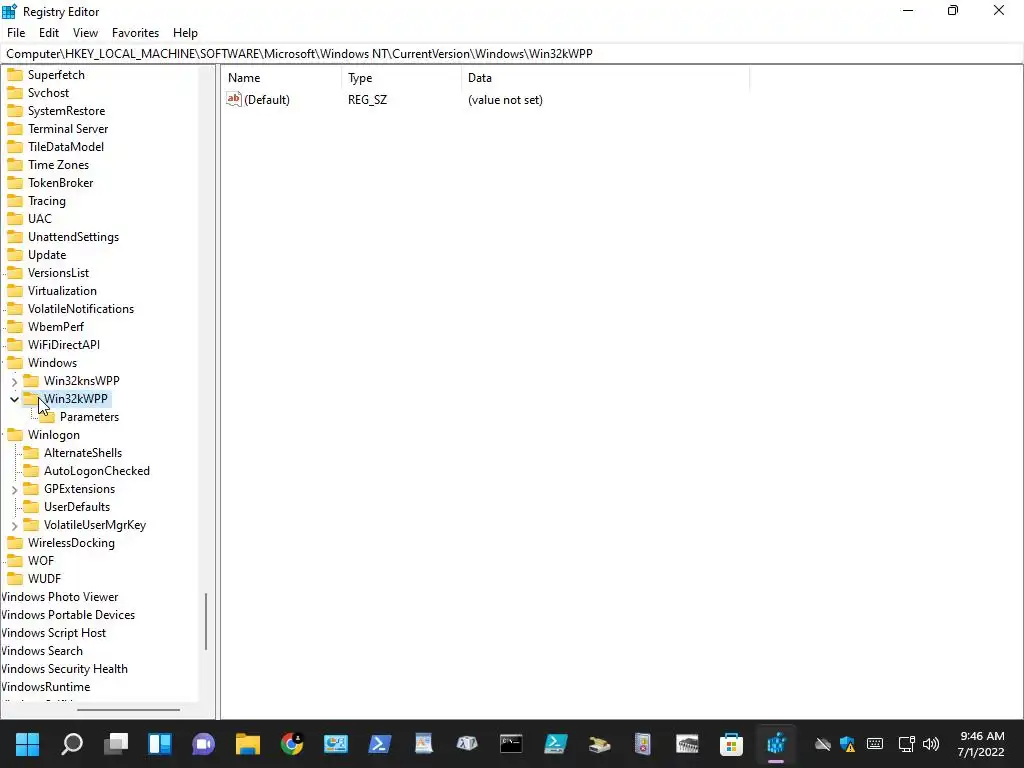
Task: Open Command Prompt from the taskbar
Action: pyautogui.click(x=511, y=743)
